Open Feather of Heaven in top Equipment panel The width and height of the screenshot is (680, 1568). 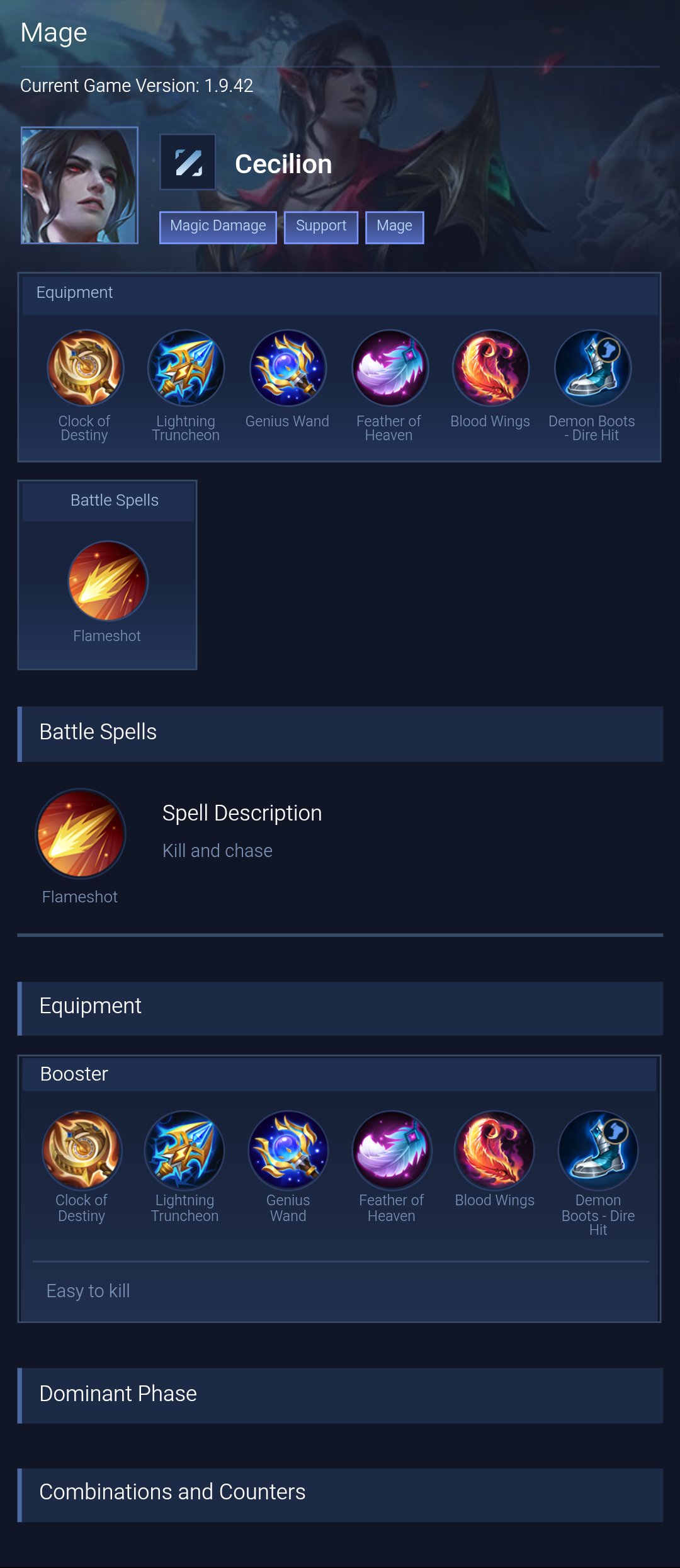[x=390, y=368]
